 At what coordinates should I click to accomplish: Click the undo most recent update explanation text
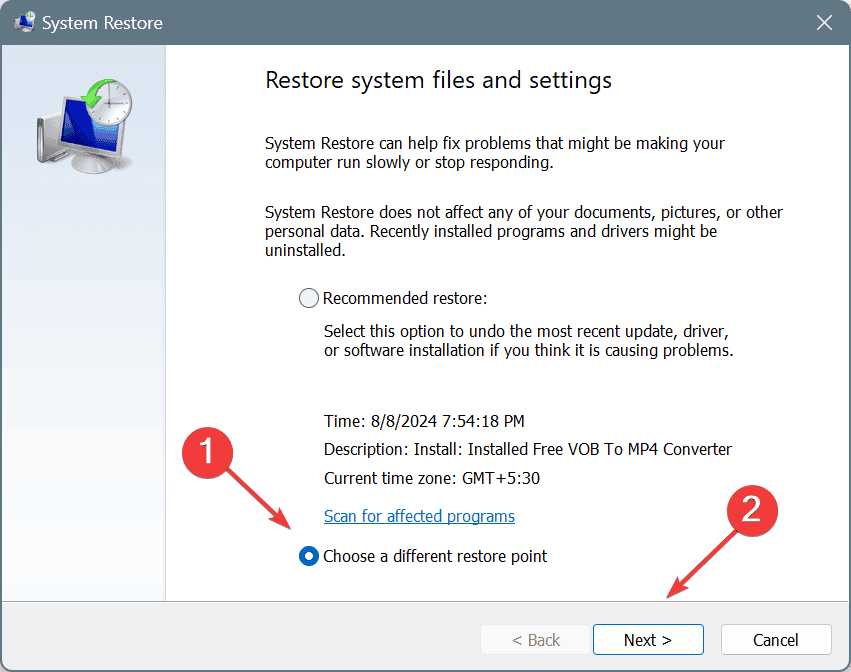528,340
